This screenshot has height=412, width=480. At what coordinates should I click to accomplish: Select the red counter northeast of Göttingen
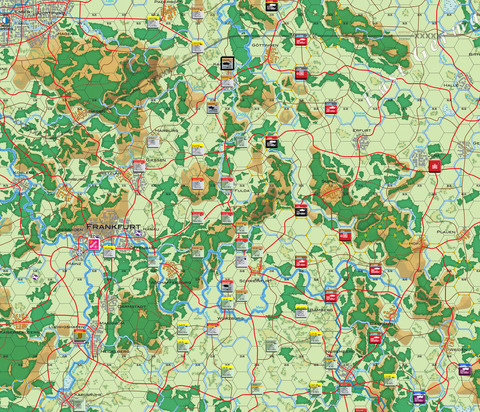coord(301,40)
